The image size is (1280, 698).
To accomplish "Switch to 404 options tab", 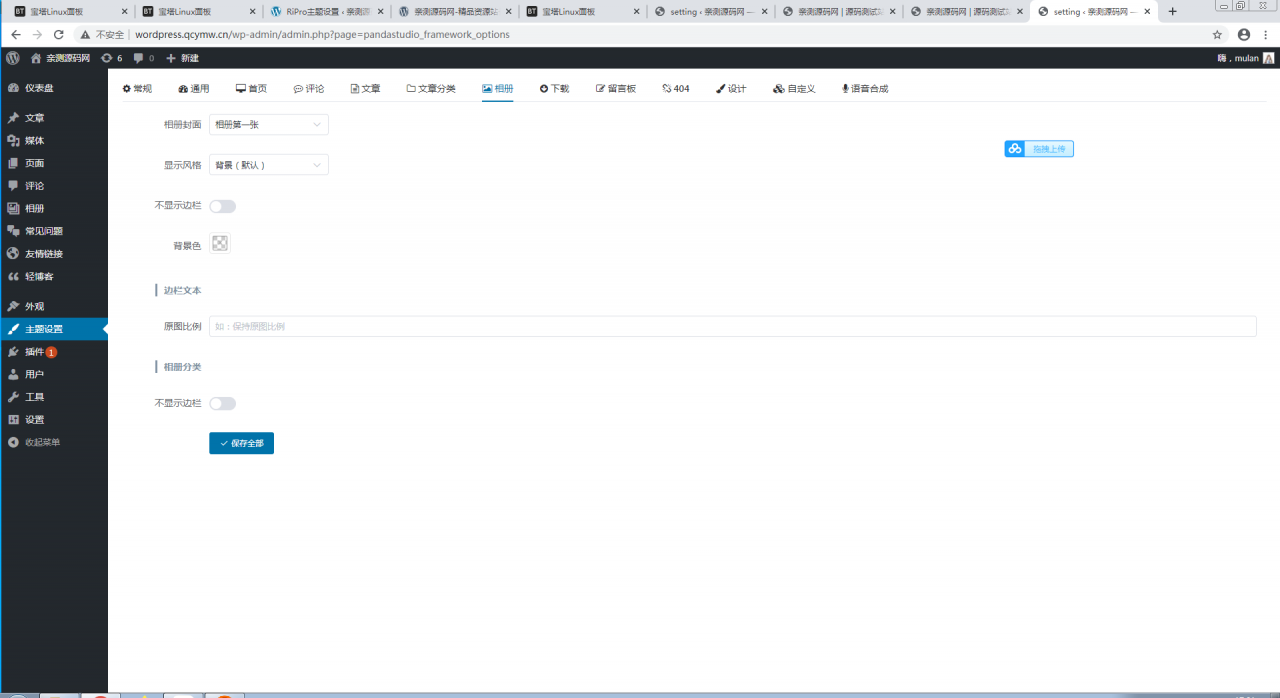I will click(x=676, y=89).
